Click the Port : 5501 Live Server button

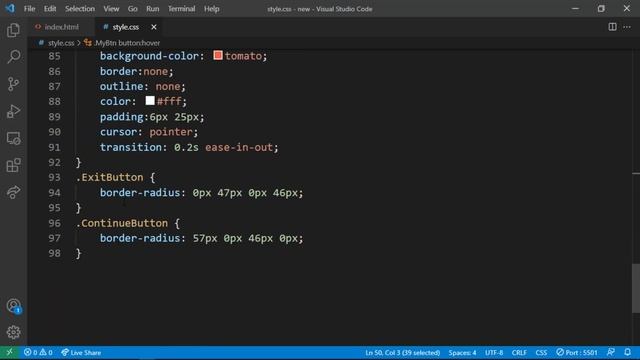tap(577, 352)
